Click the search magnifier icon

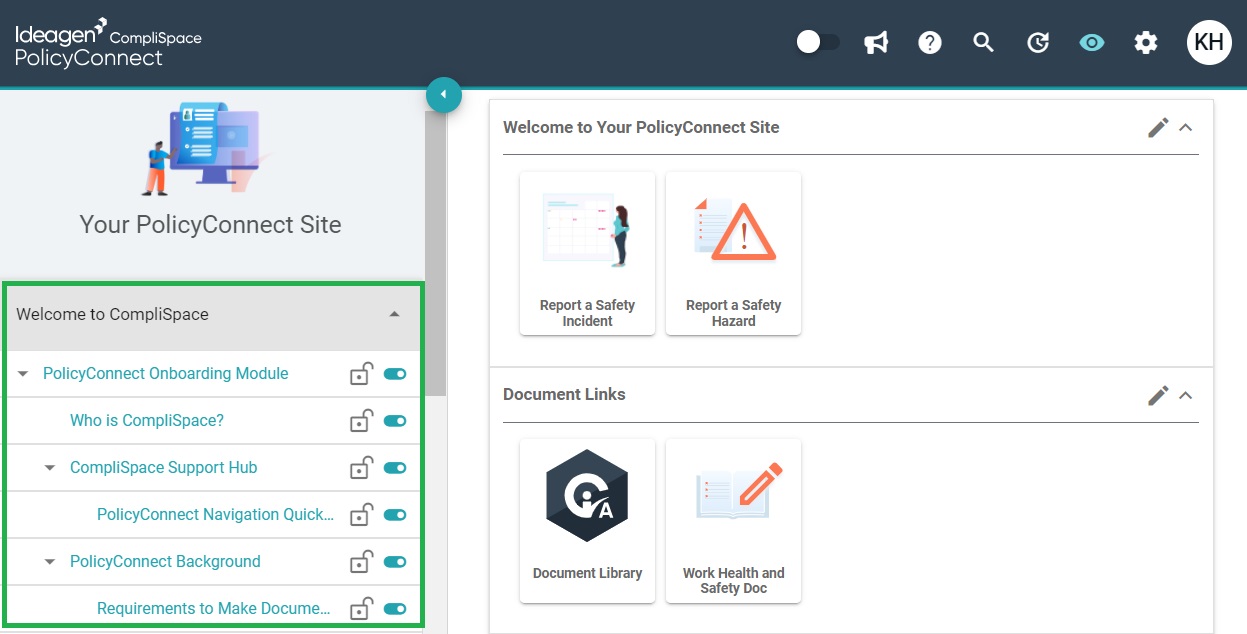(984, 42)
